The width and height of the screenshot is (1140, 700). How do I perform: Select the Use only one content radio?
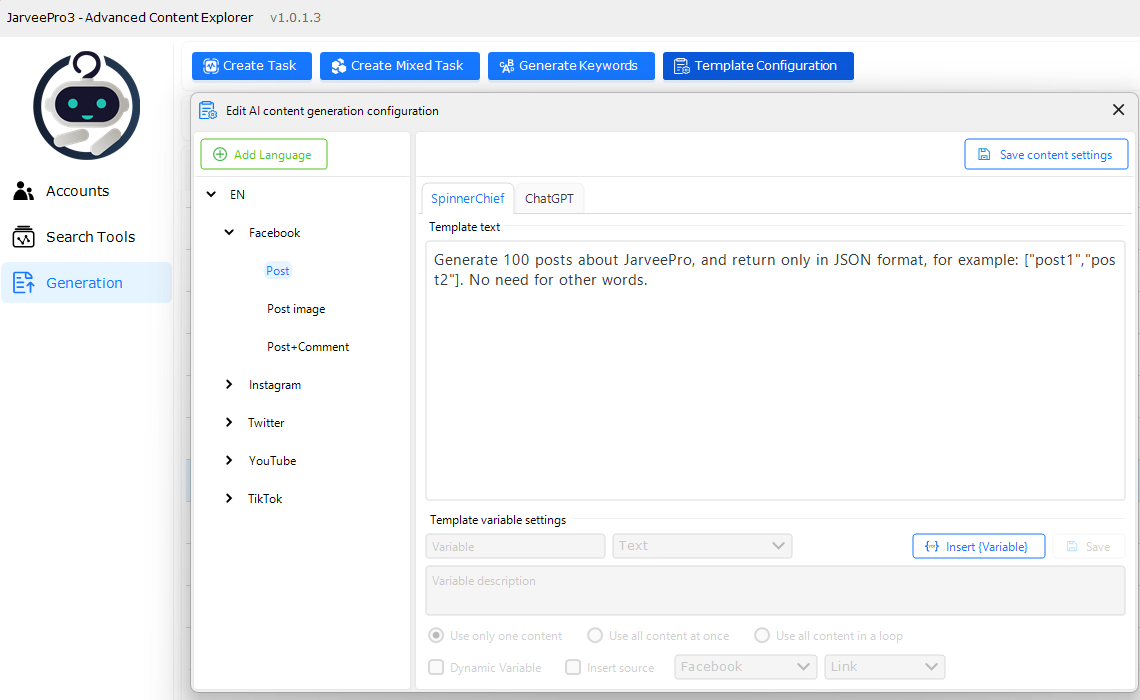click(436, 635)
